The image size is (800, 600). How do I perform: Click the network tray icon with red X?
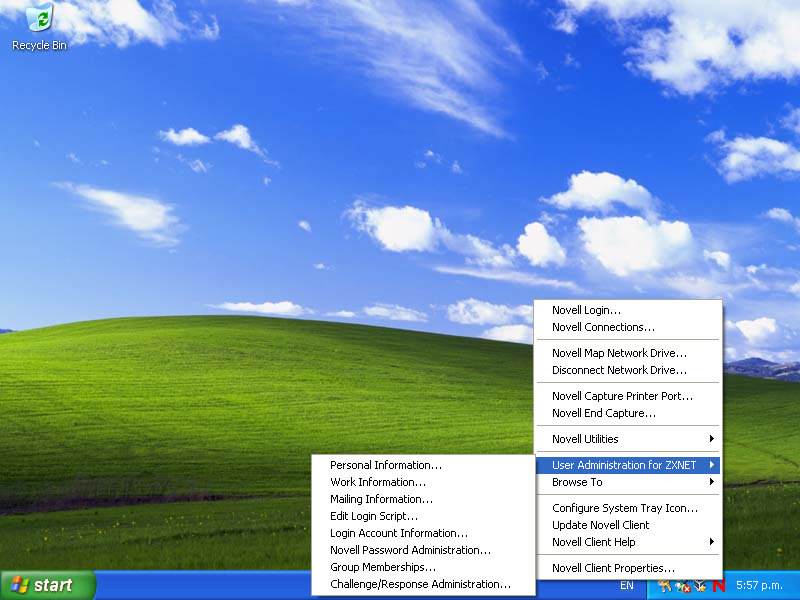(x=683, y=586)
